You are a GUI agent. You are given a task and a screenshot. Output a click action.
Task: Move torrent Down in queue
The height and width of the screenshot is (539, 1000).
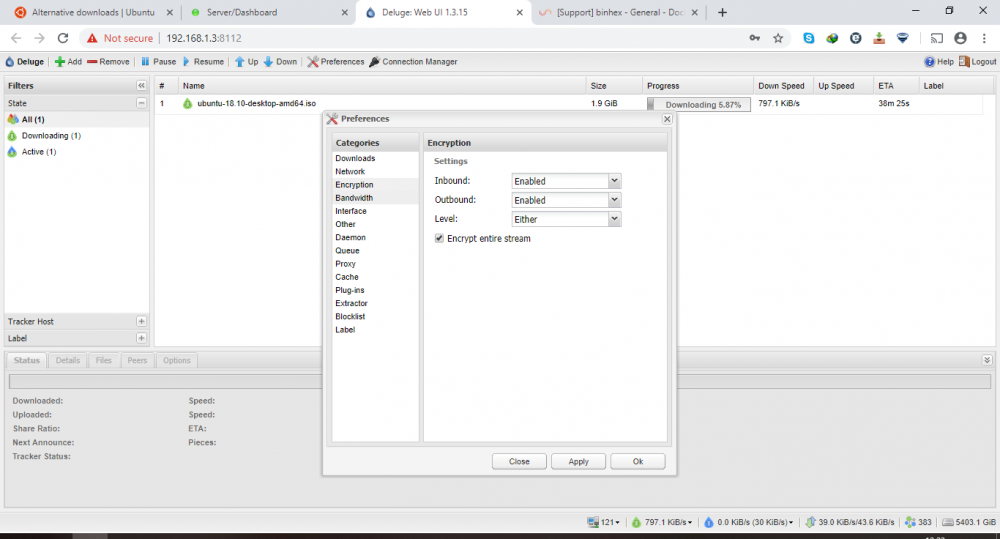[280, 62]
